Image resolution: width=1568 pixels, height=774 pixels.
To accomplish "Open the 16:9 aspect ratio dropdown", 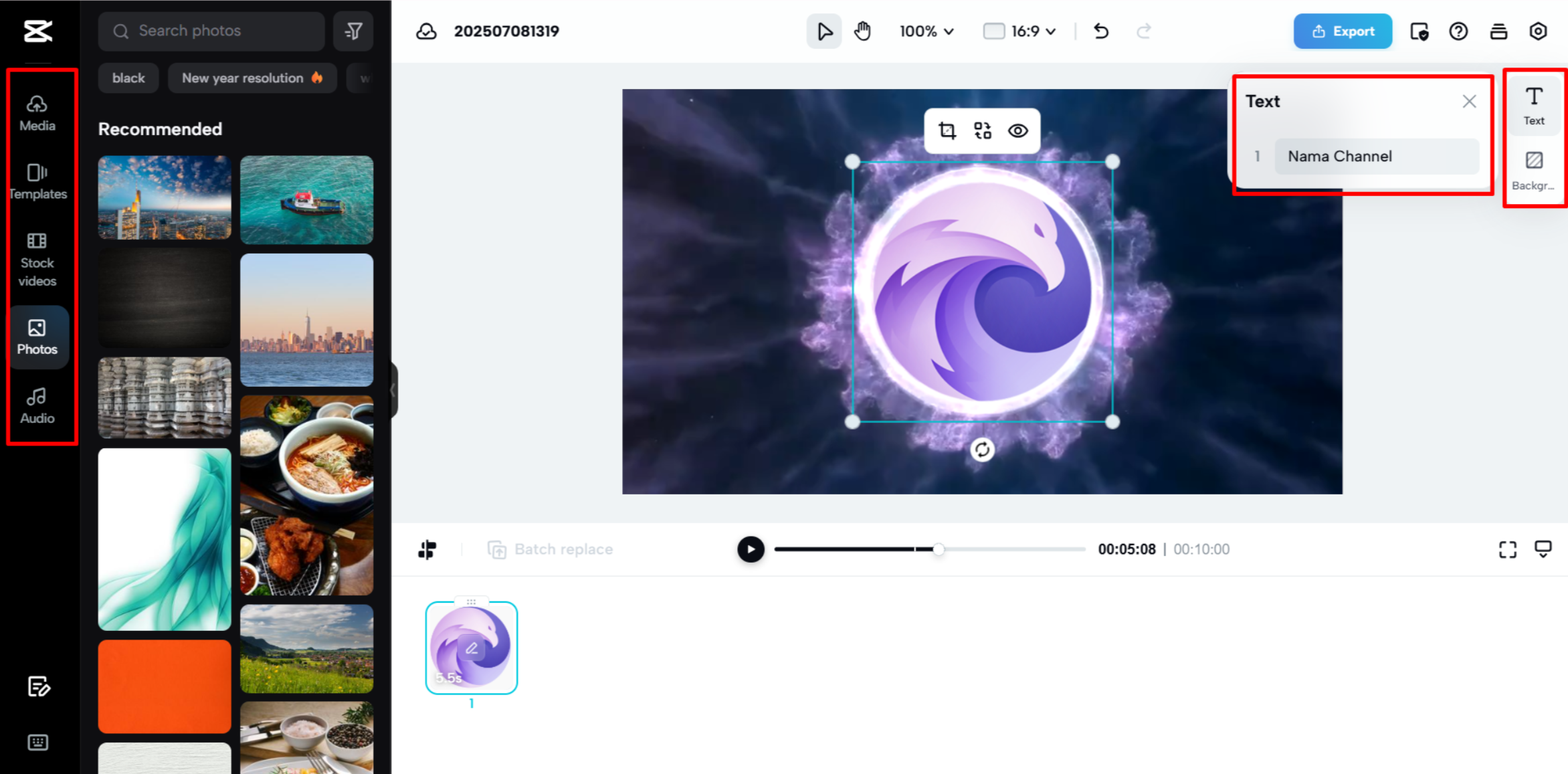I will 1019,31.
